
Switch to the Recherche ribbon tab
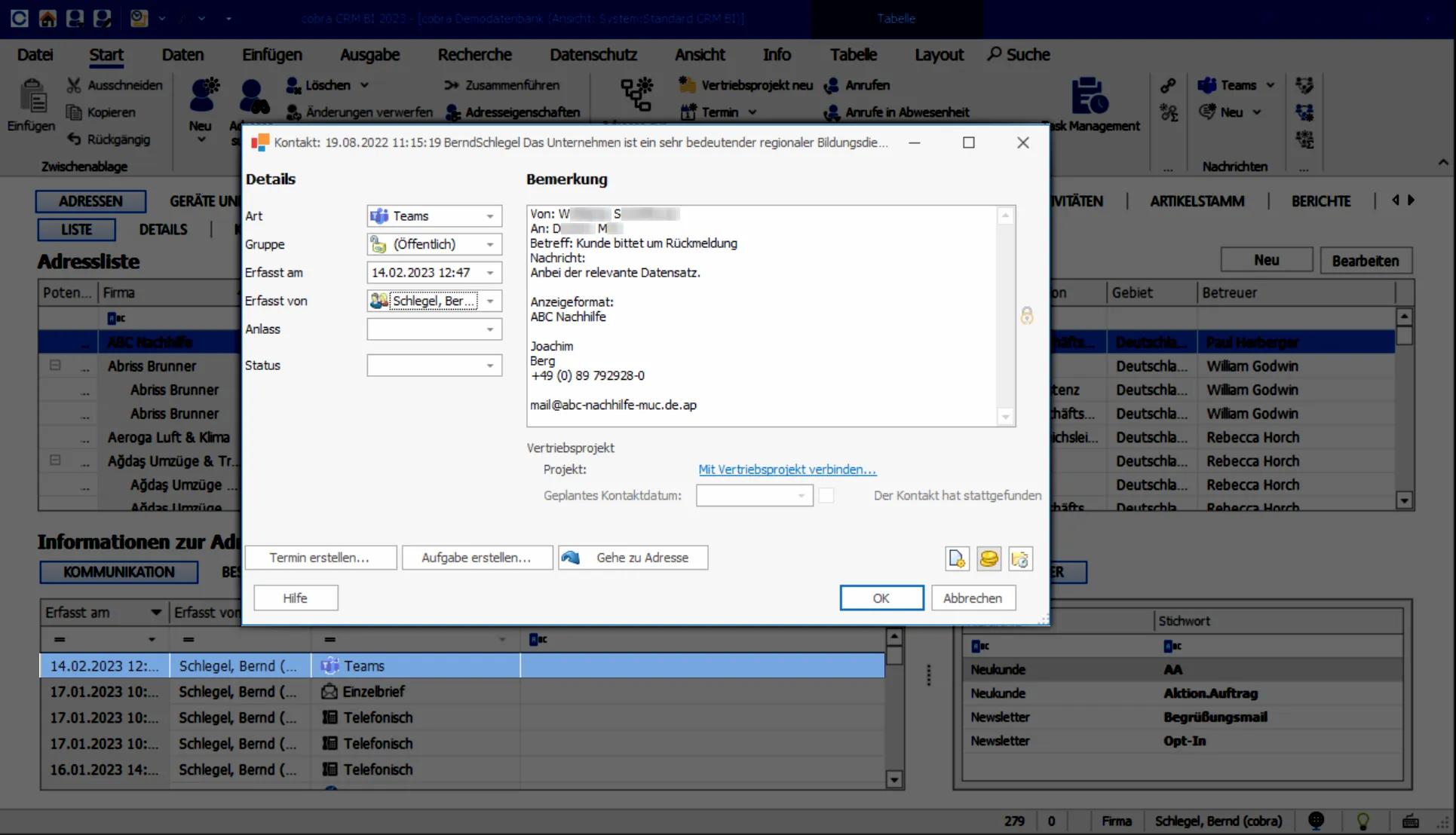coord(474,54)
